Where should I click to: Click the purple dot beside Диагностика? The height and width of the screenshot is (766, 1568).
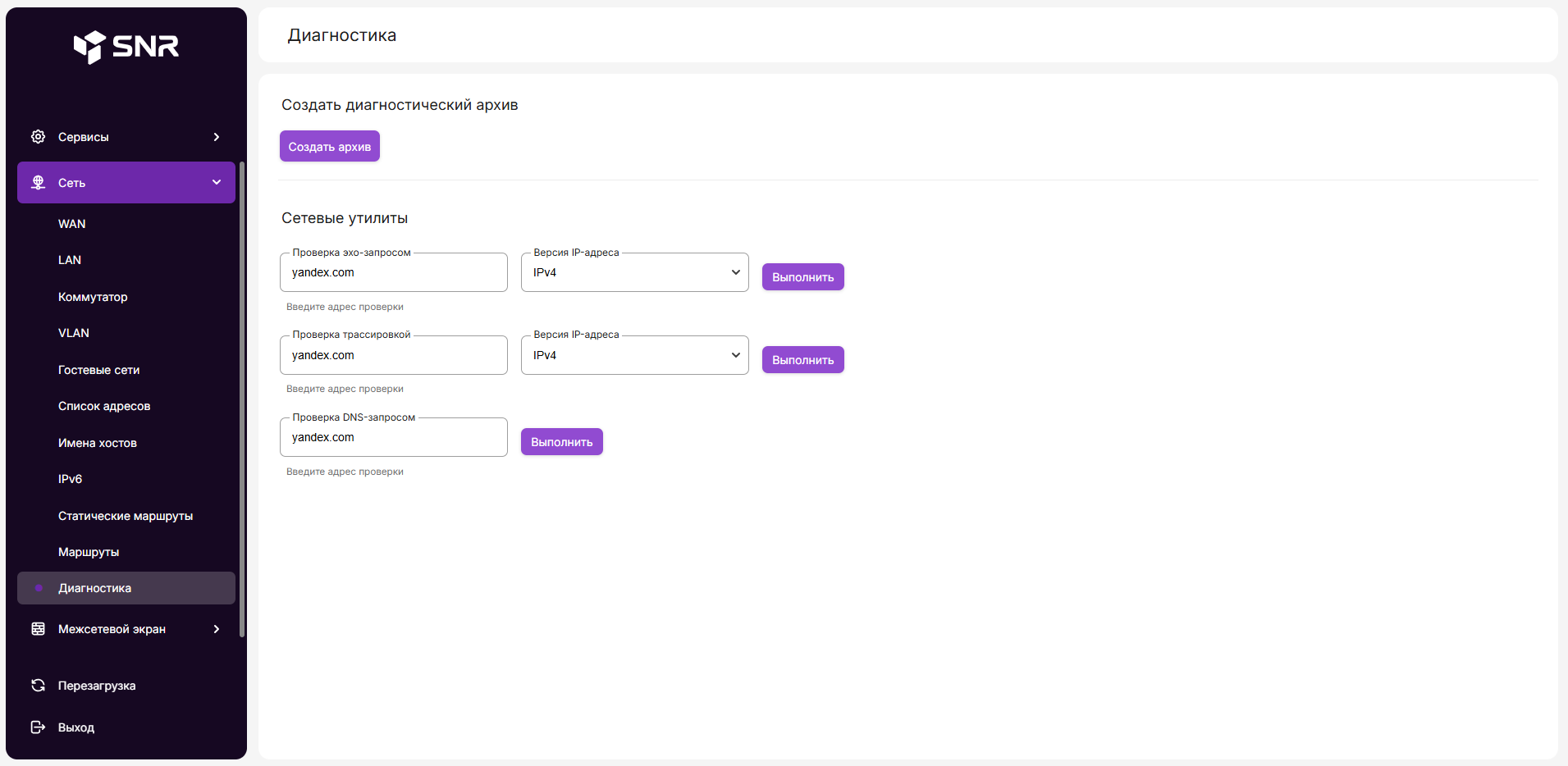click(x=39, y=588)
